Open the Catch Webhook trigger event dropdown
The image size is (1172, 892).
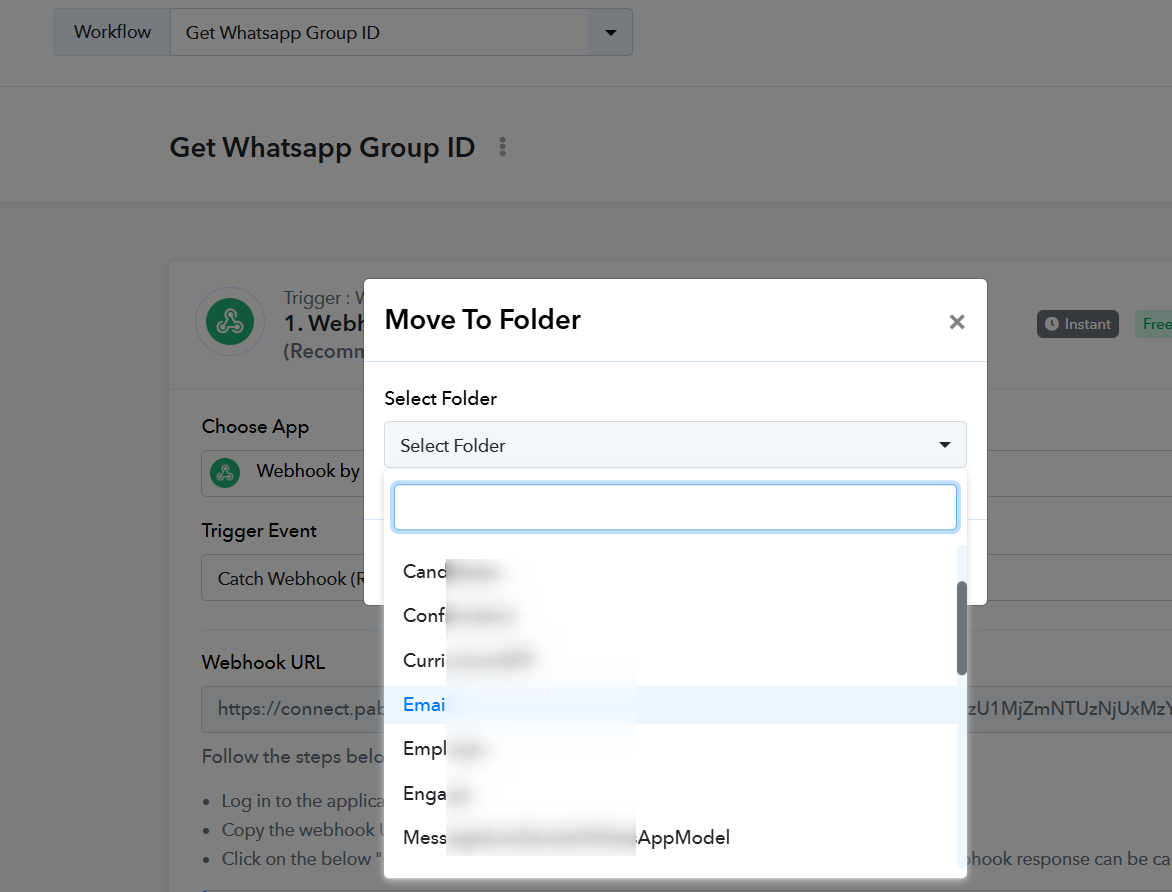click(x=284, y=578)
